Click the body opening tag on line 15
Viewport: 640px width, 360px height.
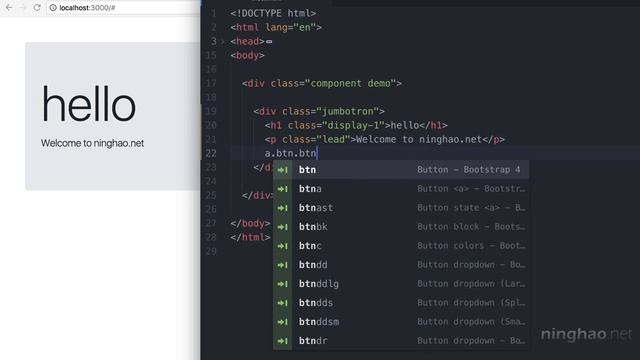(247, 56)
